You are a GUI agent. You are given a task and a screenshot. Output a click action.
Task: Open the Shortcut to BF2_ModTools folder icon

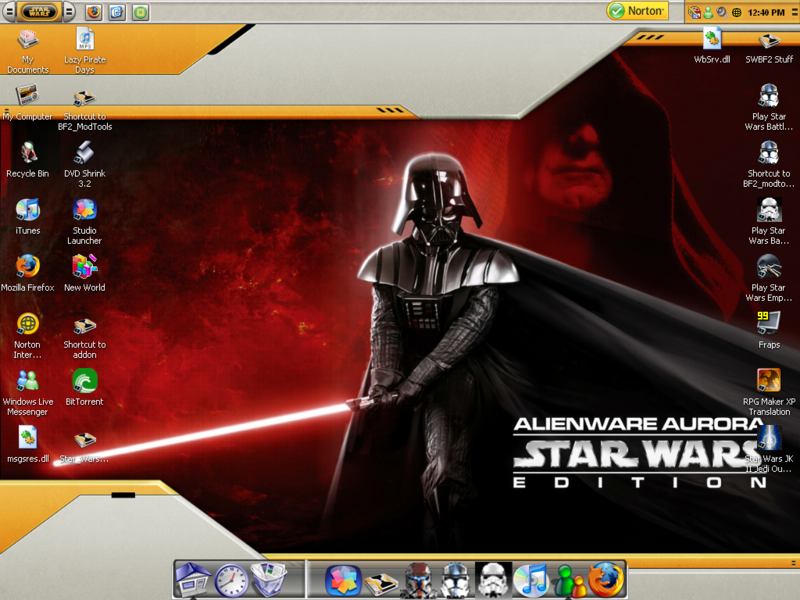pos(85,109)
